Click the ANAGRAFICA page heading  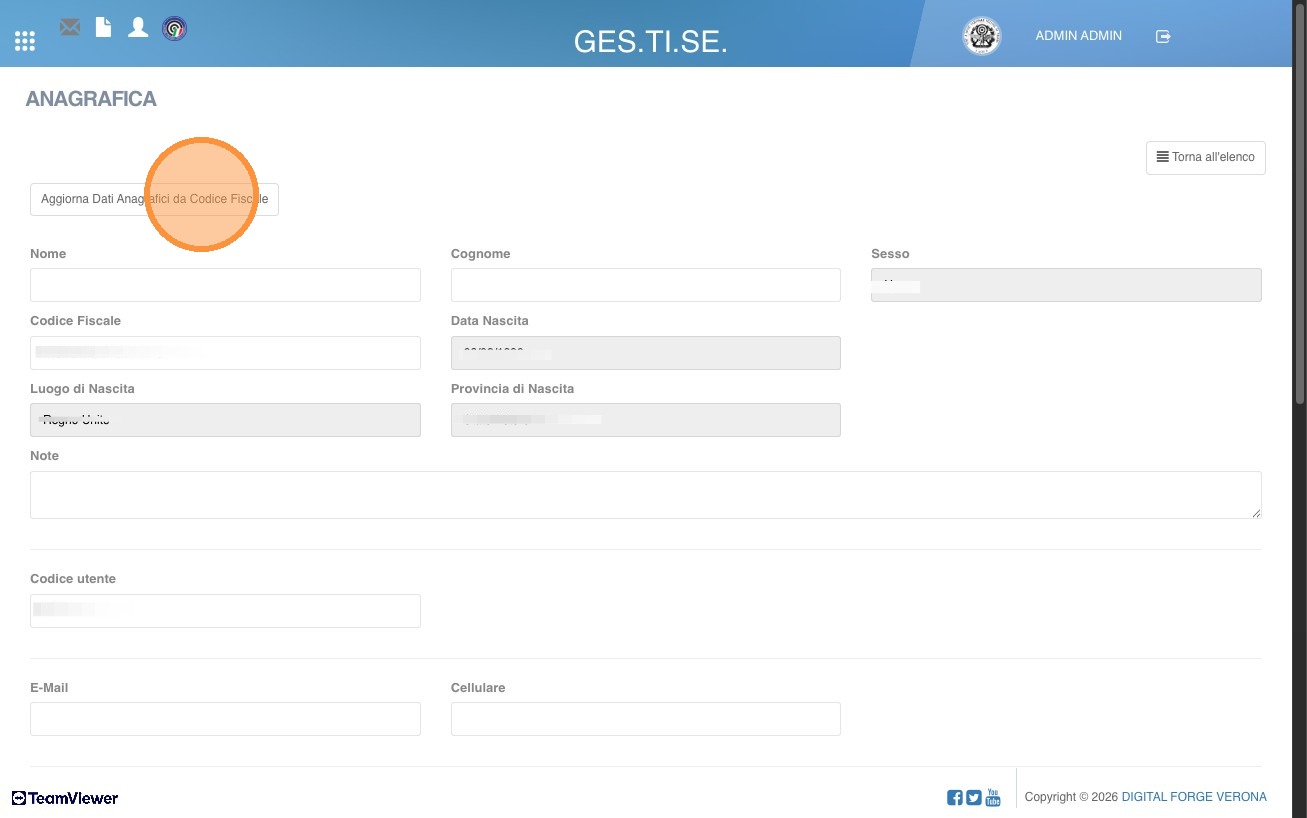[91, 99]
